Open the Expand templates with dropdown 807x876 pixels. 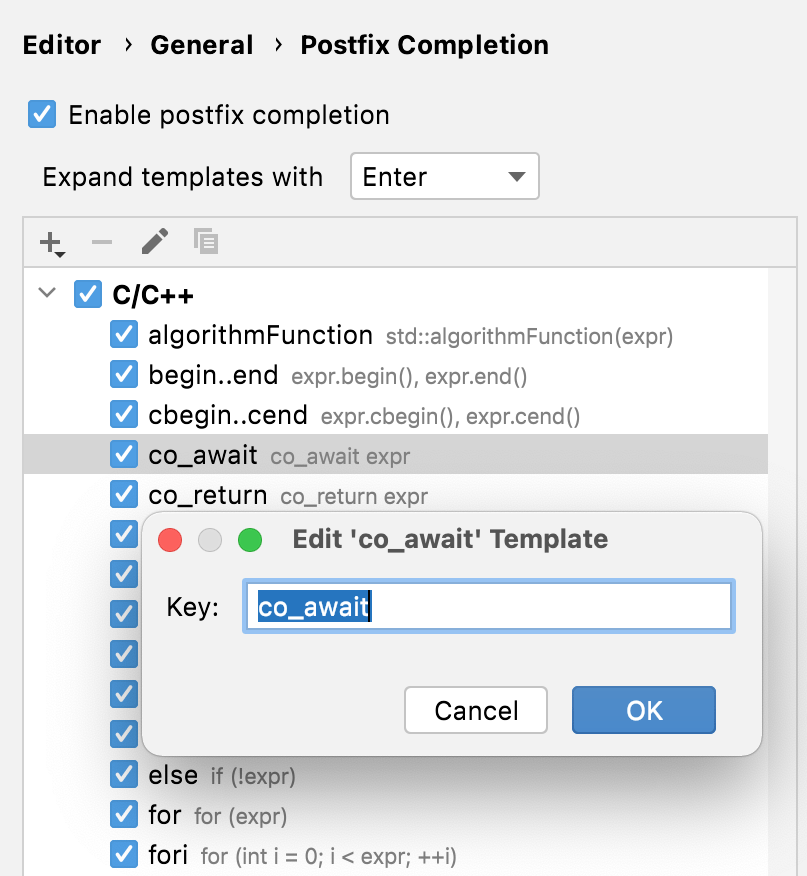516,175
